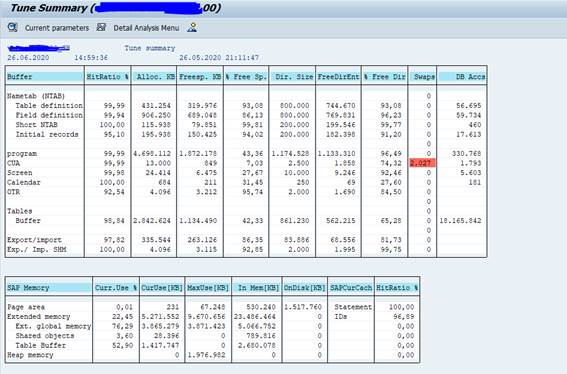Select the IDs cache entry

(x=341, y=317)
